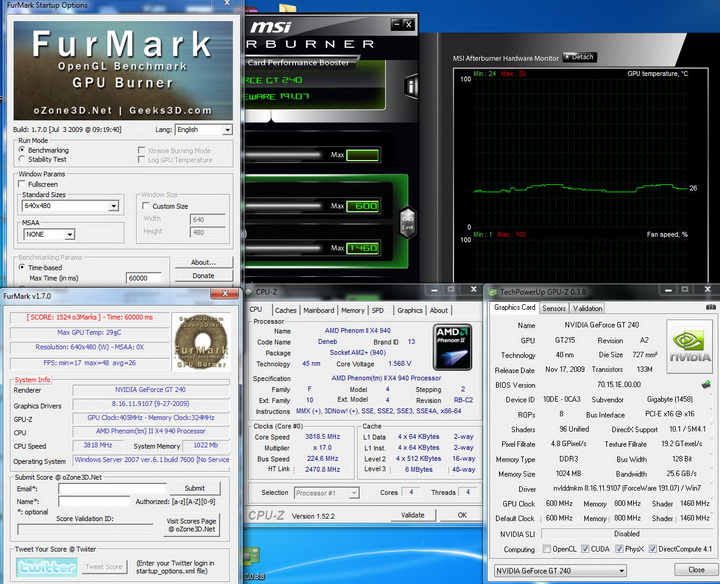Click the 600 Max value box in Afterburner
Viewport: 720px width, 584px height.
tap(363, 206)
